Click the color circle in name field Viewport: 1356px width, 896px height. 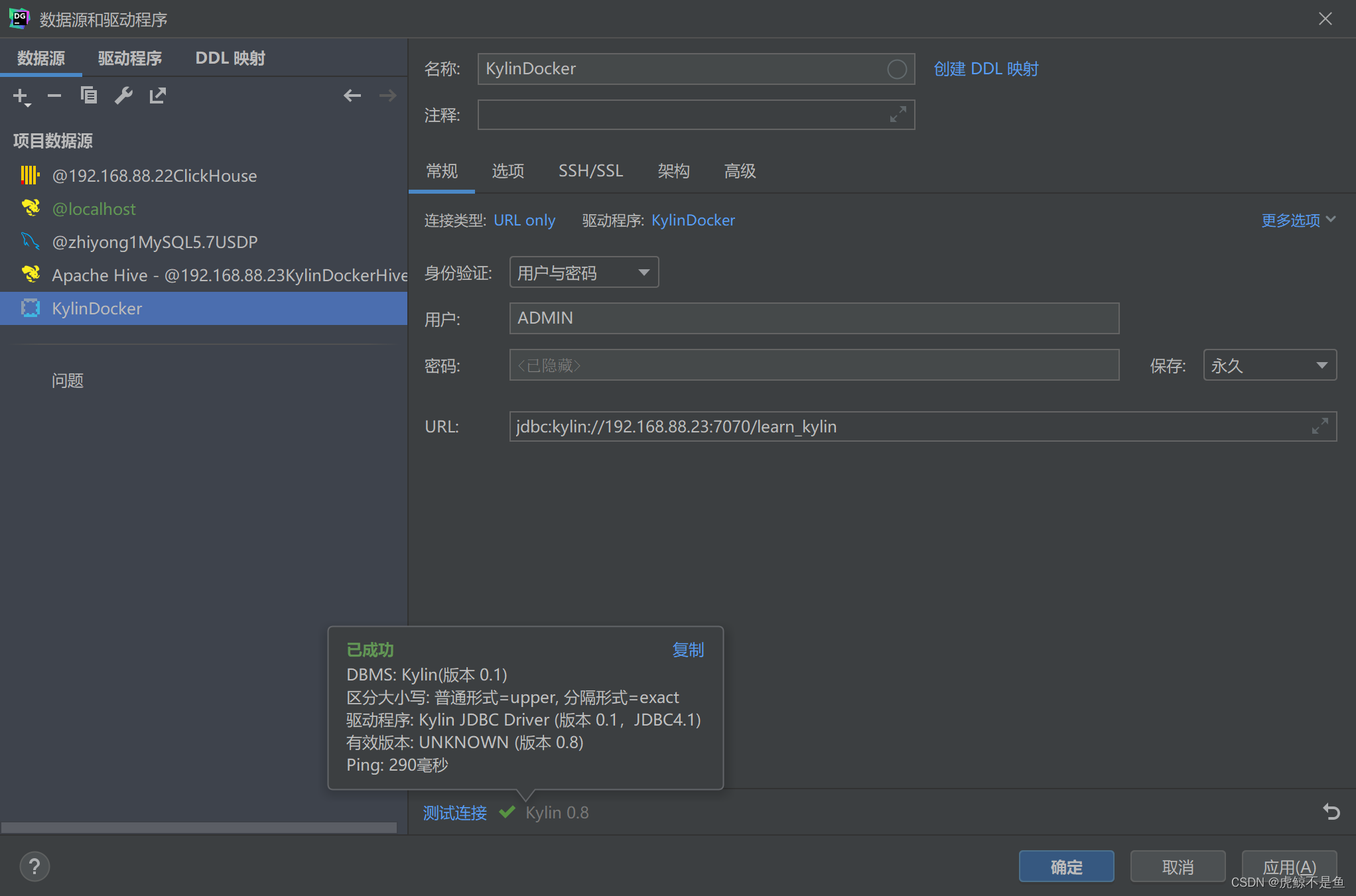point(896,69)
